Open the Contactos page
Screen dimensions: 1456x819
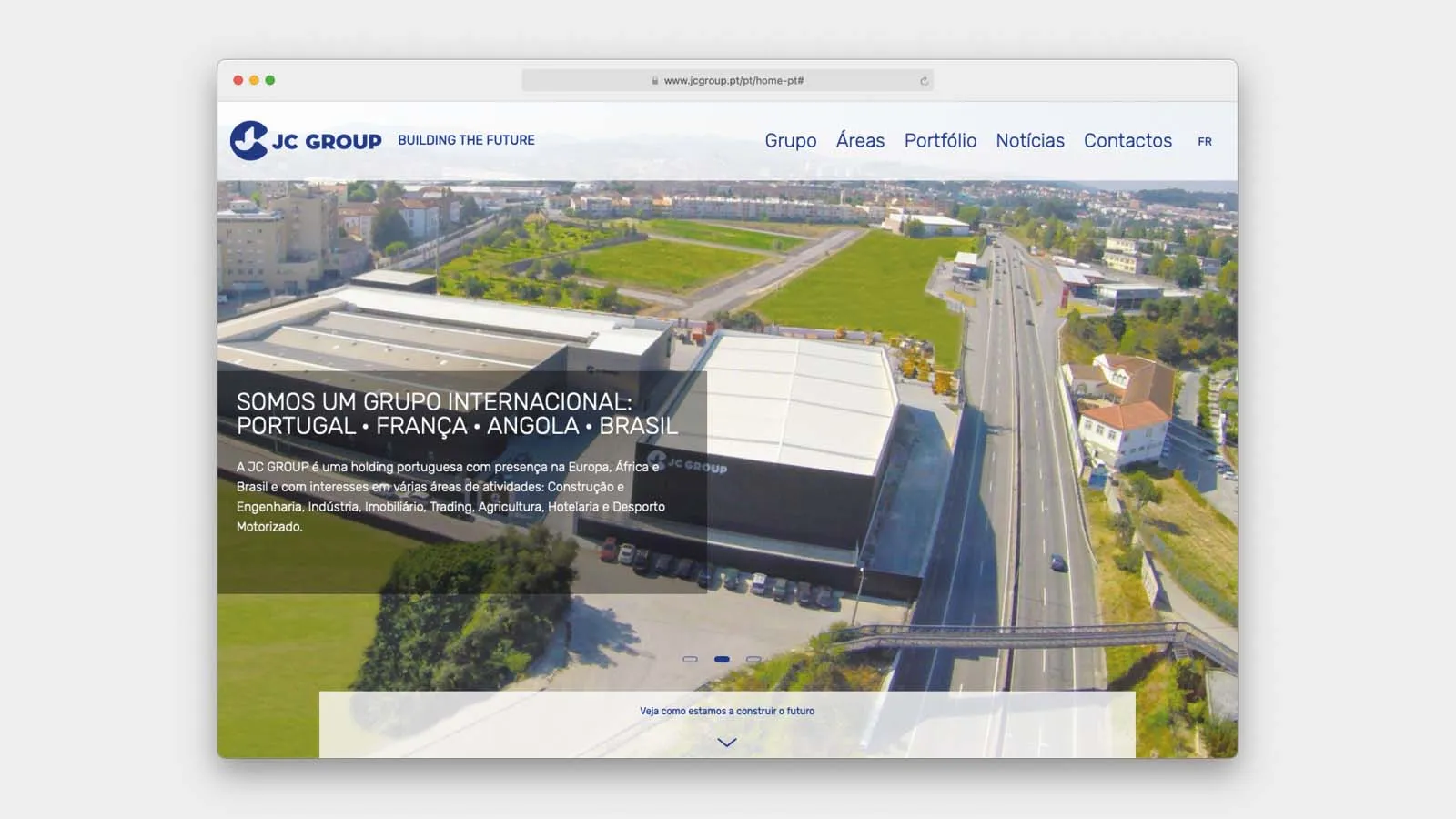[x=1127, y=140]
